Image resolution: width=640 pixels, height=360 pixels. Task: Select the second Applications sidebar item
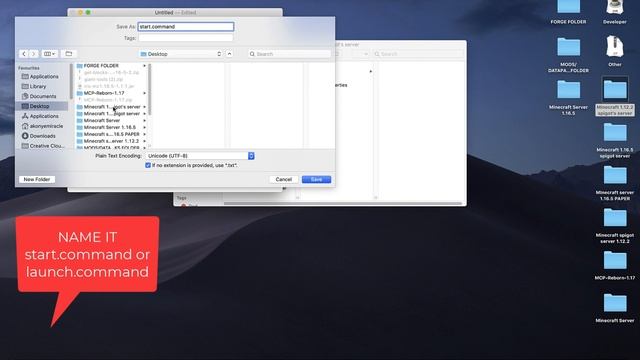[43, 116]
